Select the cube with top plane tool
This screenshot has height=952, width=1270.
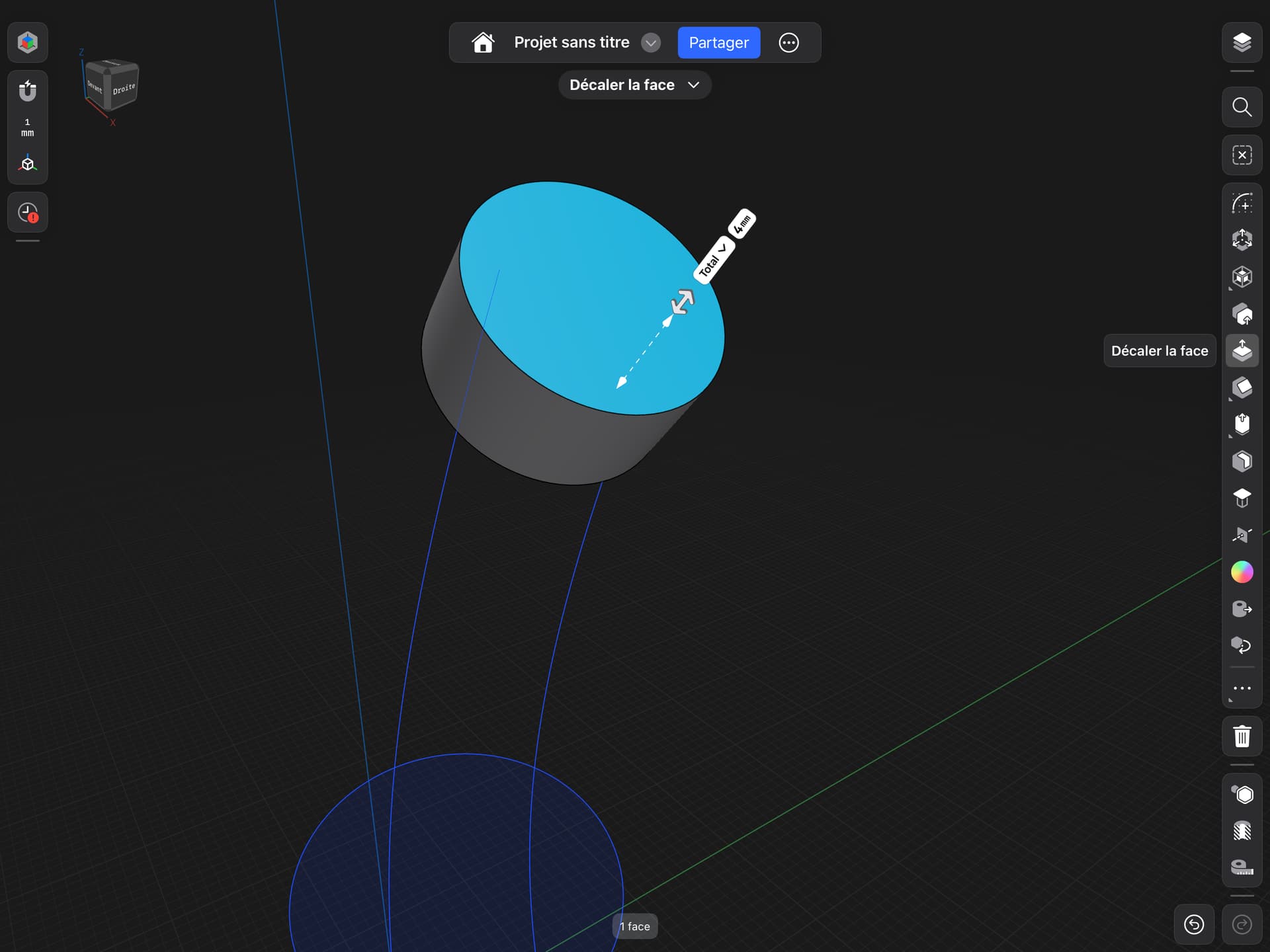[1242, 498]
